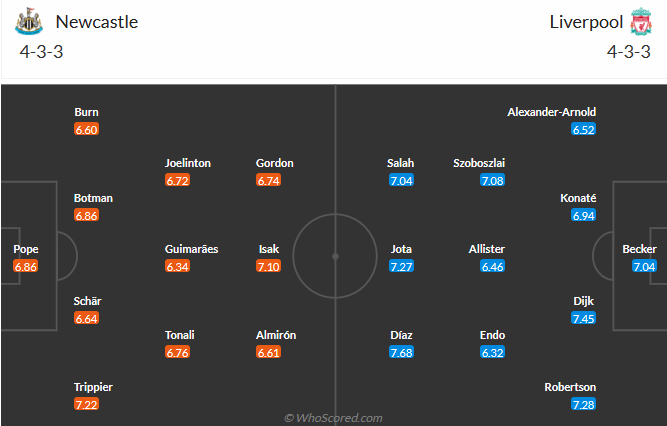This screenshot has height=426, width=667.
Task: Open the Newcastle team name link
Action: point(97,22)
